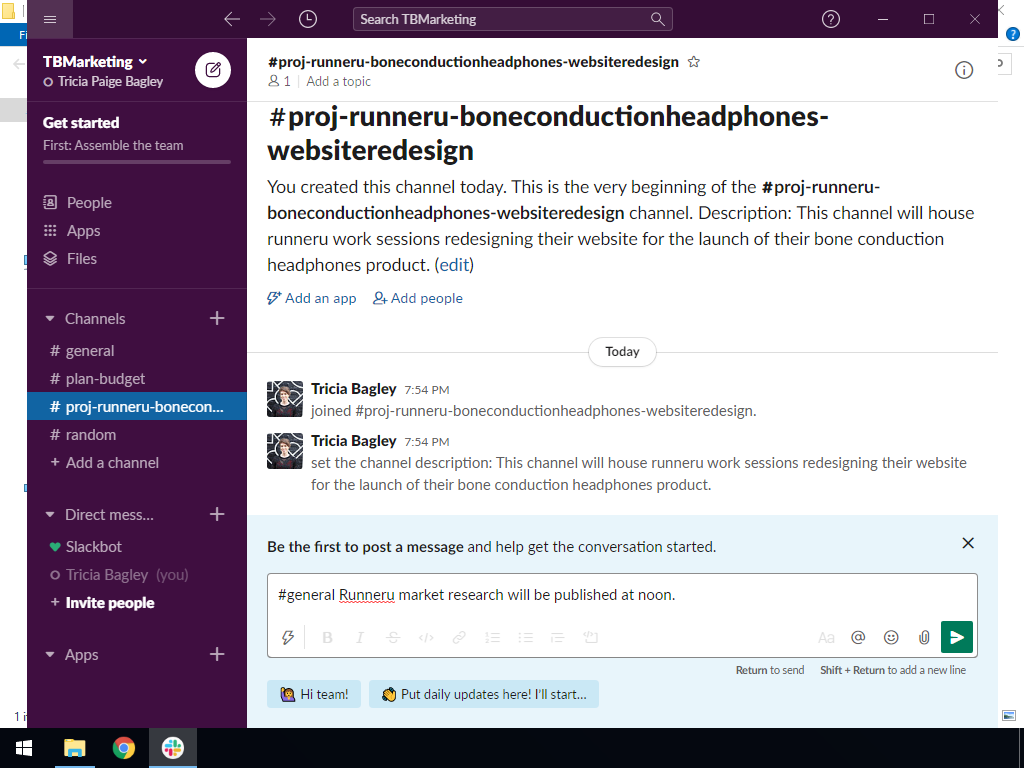This screenshot has height=768, width=1024.
Task: Open shortcuts lightning bolt menu
Action: click(x=287, y=637)
